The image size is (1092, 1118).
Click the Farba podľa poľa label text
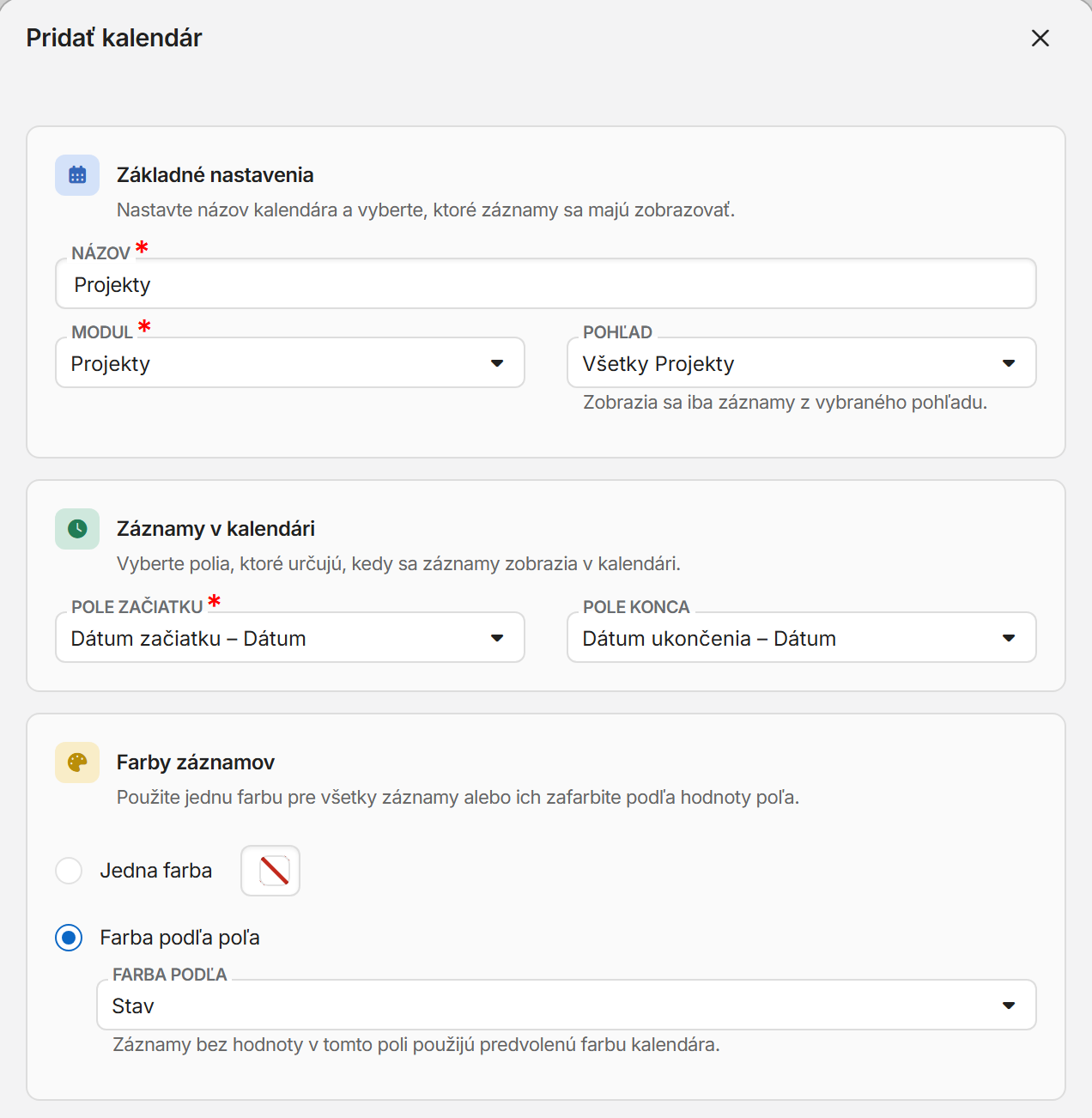coord(179,938)
